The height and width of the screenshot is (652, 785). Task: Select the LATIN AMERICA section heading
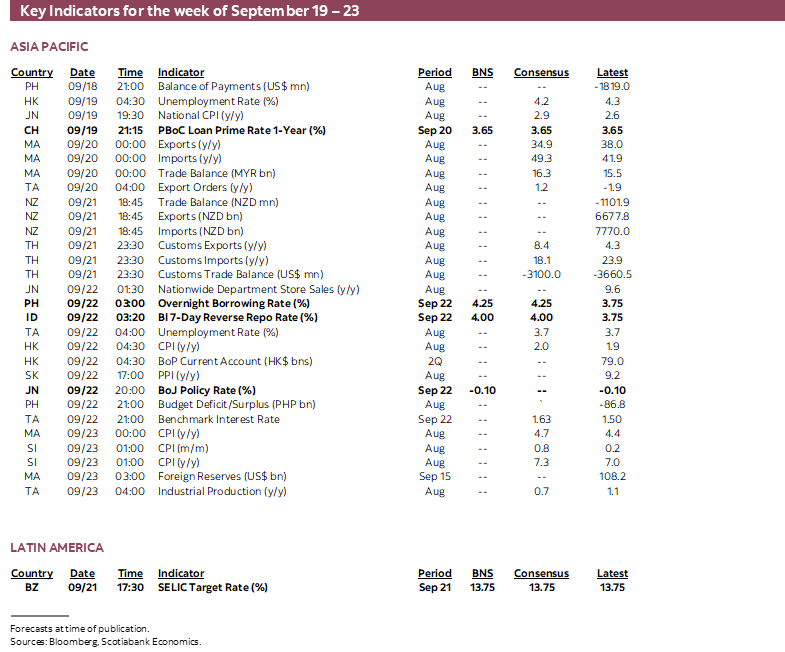tap(57, 548)
